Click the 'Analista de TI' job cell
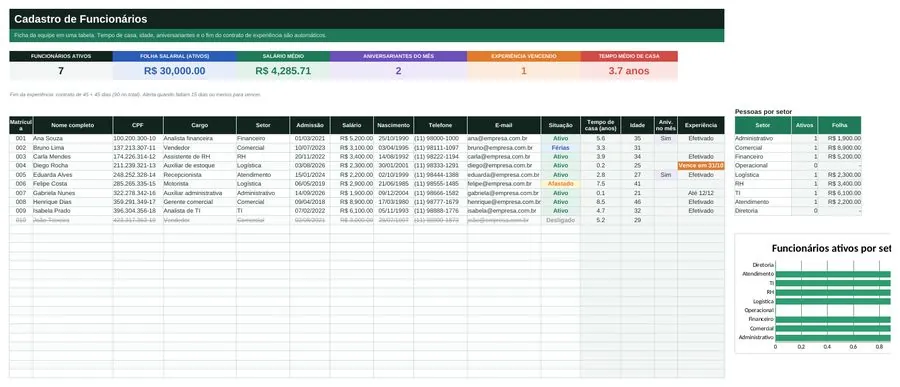Viewport: 900px width, 387px height. [x=199, y=211]
